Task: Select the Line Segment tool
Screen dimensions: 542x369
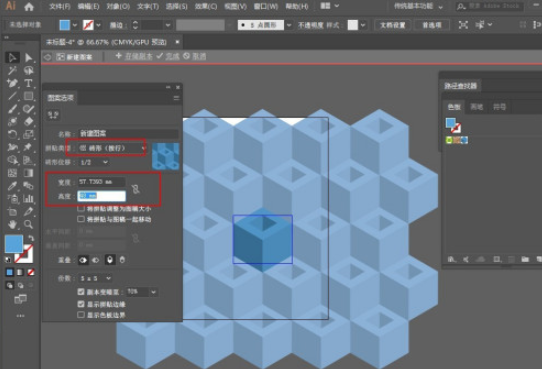Action: pyautogui.click(x=12, y=96)
